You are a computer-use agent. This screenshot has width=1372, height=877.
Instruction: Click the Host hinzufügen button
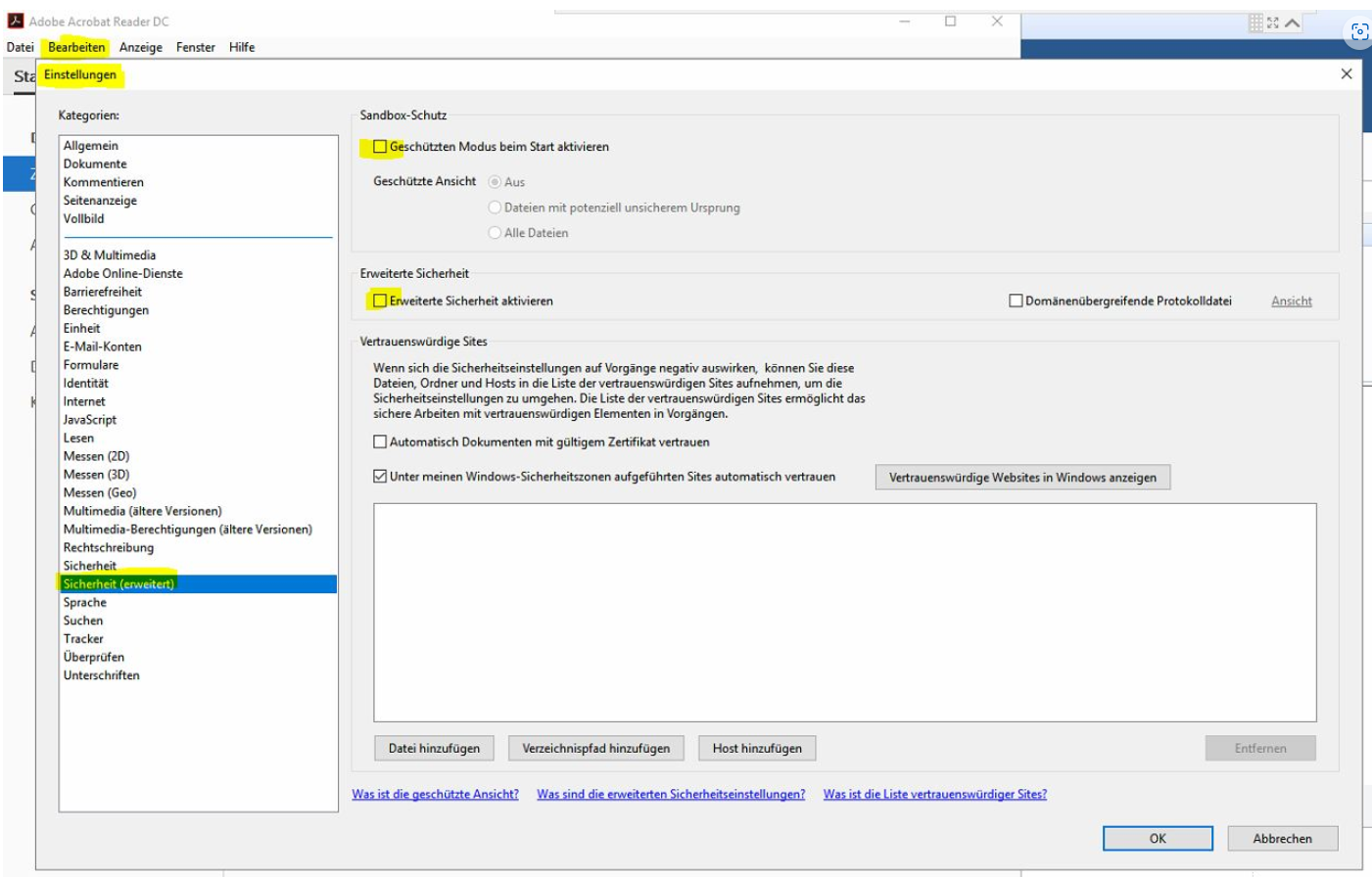(757, 749)
